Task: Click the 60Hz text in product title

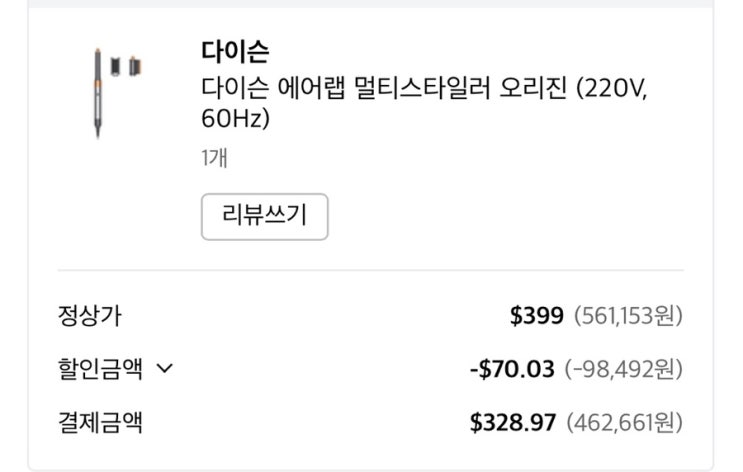Action: (236, 119)
